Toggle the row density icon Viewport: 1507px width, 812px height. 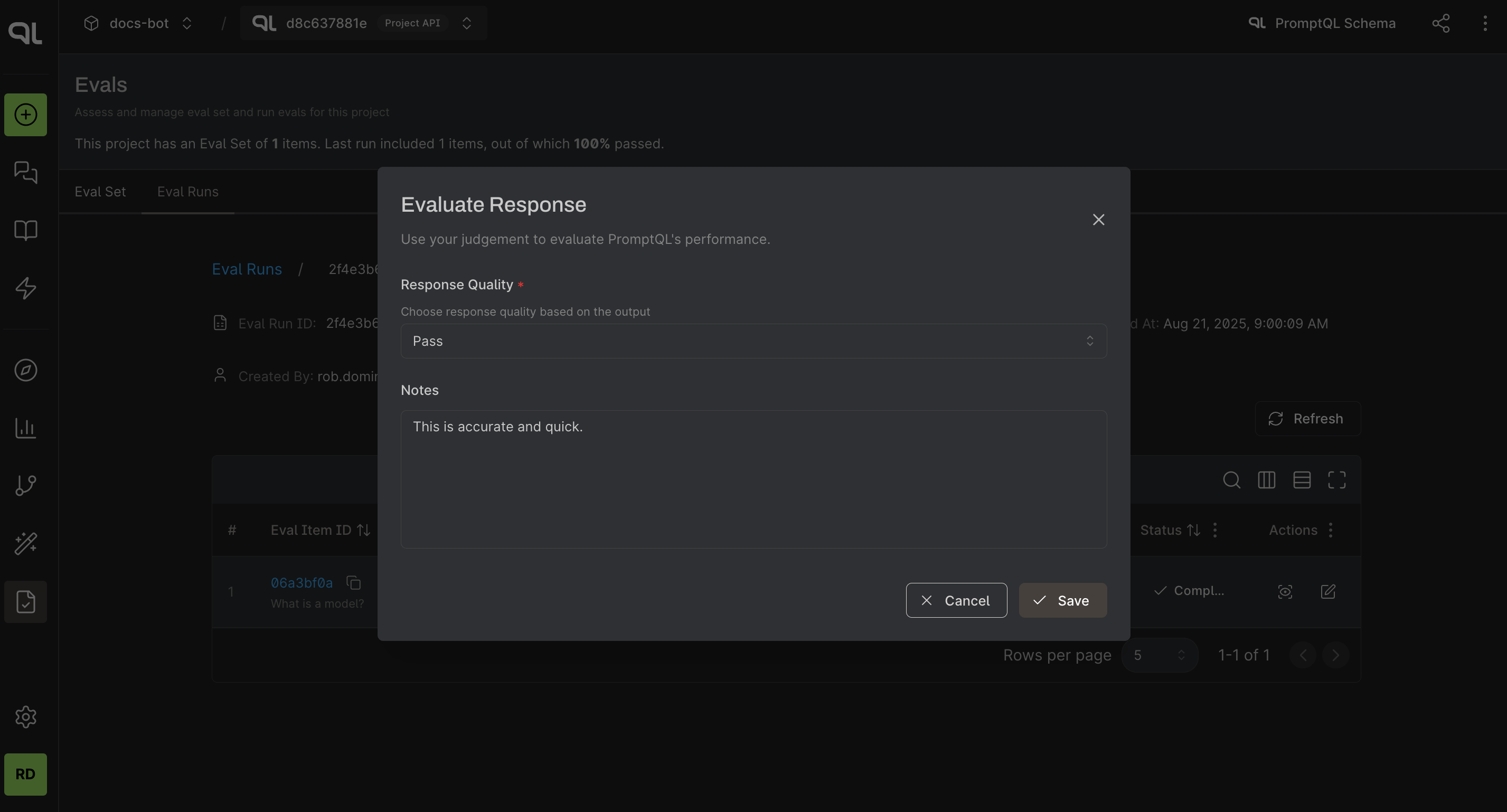[1302, 480]
